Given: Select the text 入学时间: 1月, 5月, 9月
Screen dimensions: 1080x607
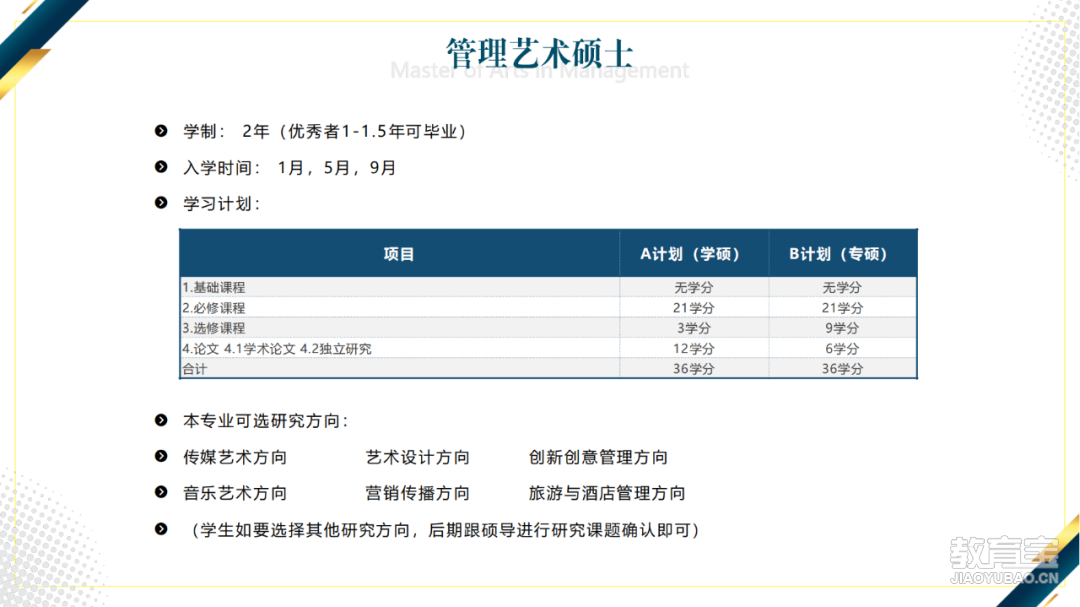Looking at the screenshot, I should point(289,168).
